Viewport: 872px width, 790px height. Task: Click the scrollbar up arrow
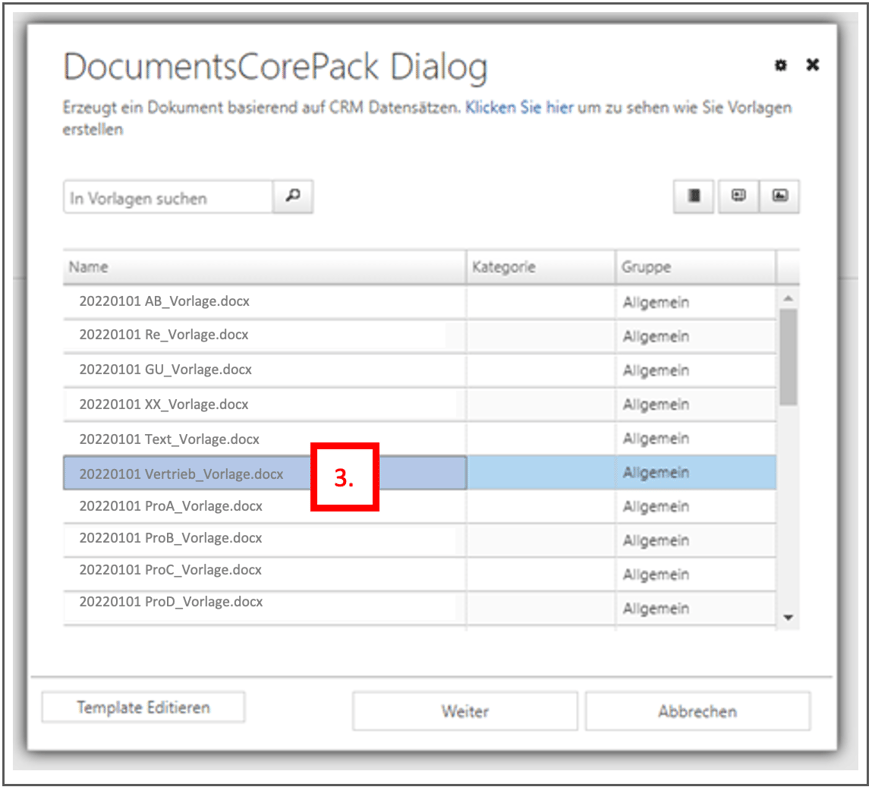pyautogui.click(x=788, y=299)
